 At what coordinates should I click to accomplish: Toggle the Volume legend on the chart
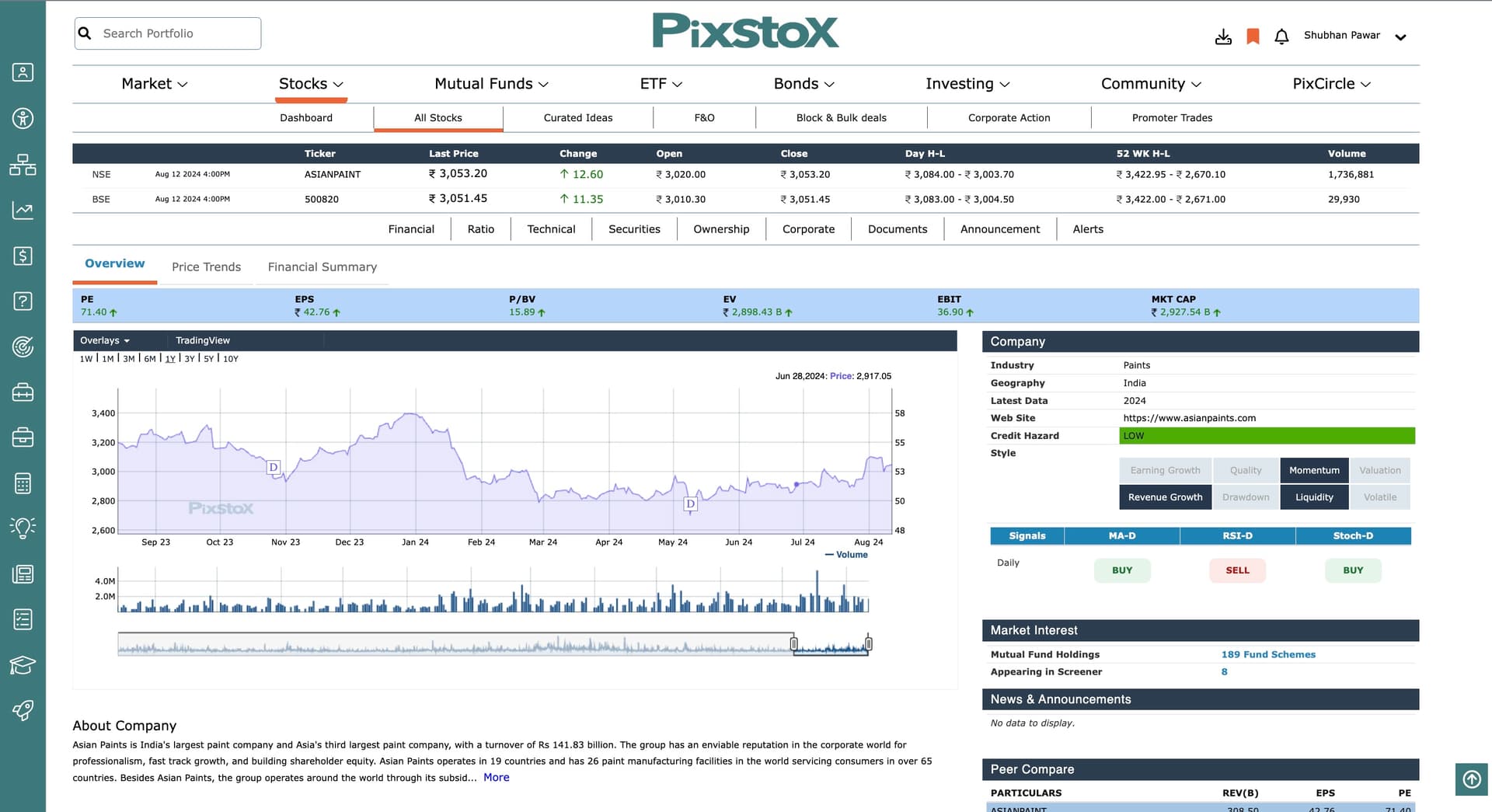(847, 555)
